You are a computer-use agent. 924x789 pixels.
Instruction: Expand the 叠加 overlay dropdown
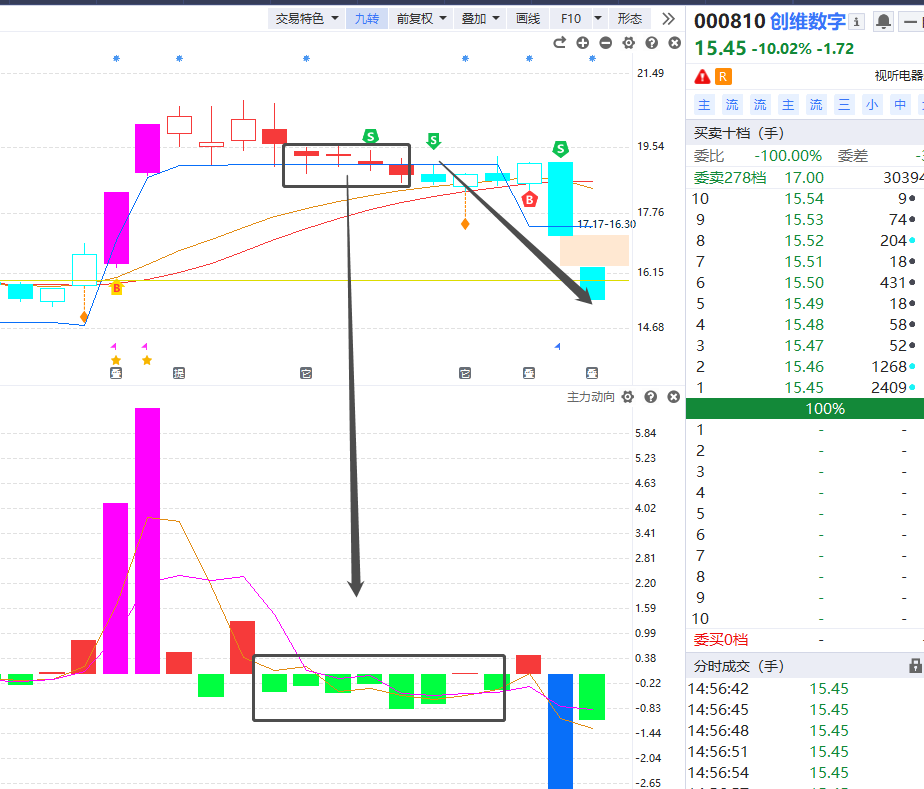tap(481, 18)
